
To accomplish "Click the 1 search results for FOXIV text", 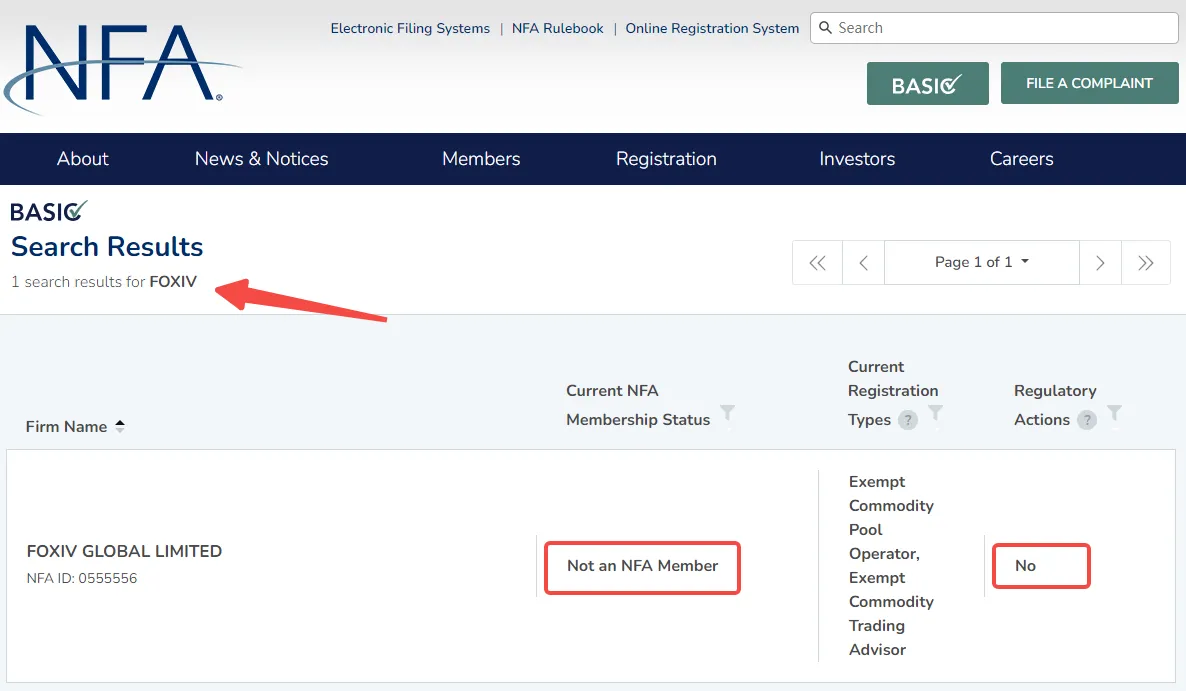I will pos(104,282).
